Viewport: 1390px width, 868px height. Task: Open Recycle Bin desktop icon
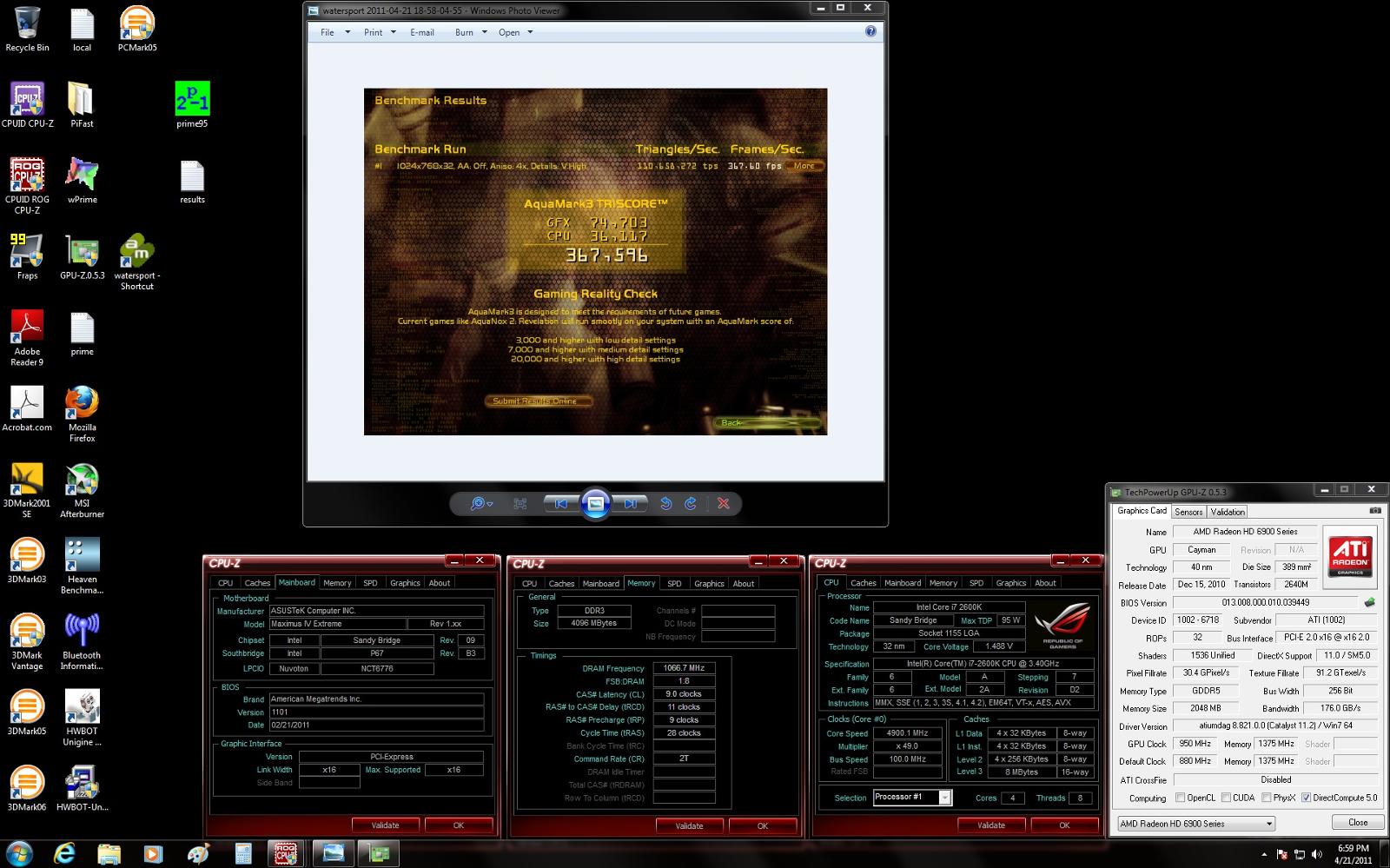27,30
